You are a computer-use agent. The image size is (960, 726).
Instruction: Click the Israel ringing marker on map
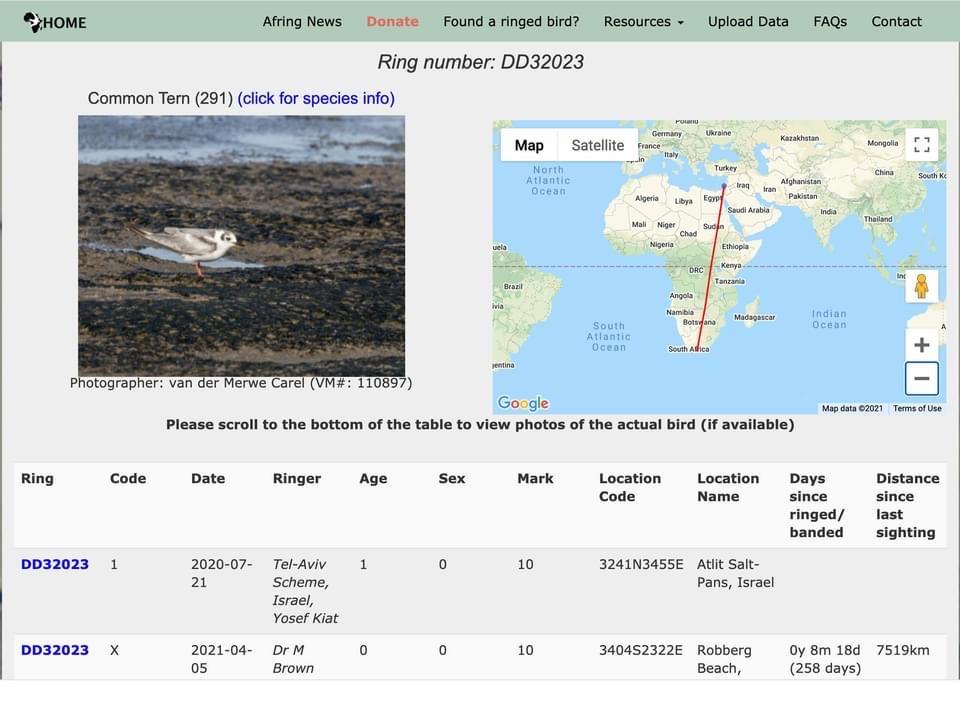[724, 185]
